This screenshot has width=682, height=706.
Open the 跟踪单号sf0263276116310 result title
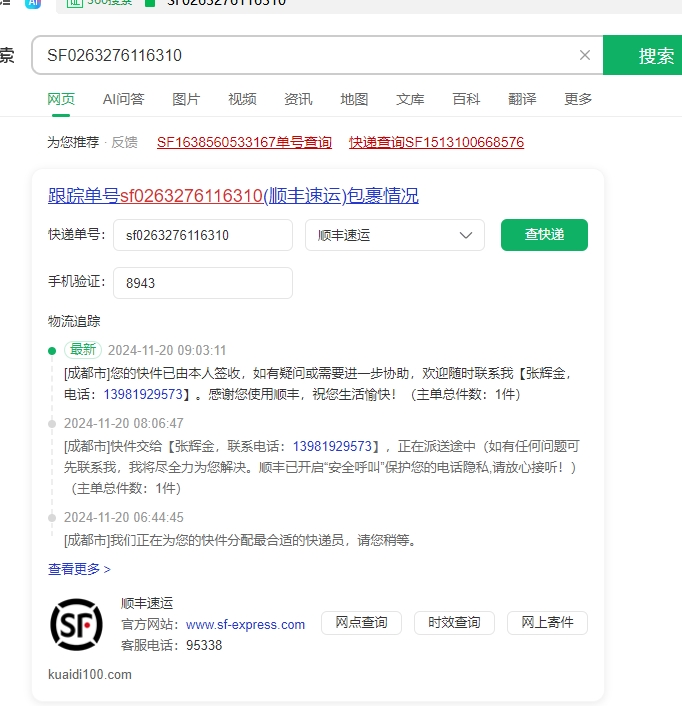233,196
